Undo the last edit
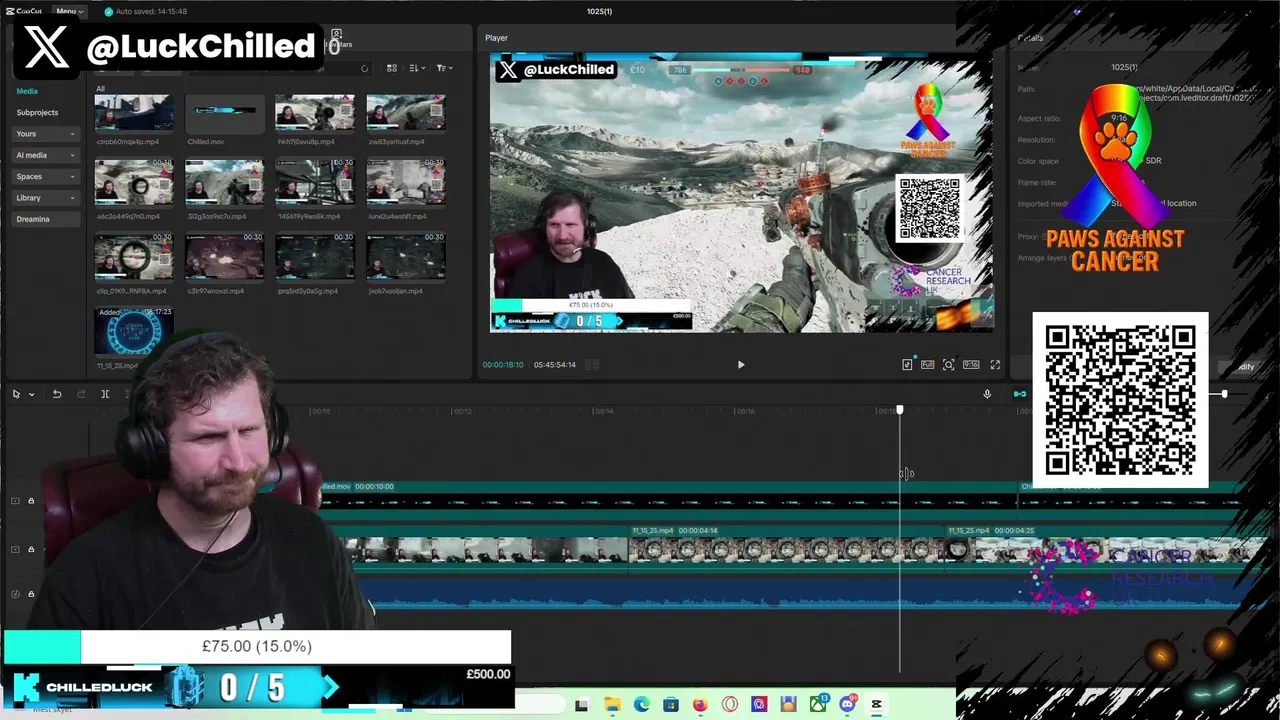 pos(57,394)
